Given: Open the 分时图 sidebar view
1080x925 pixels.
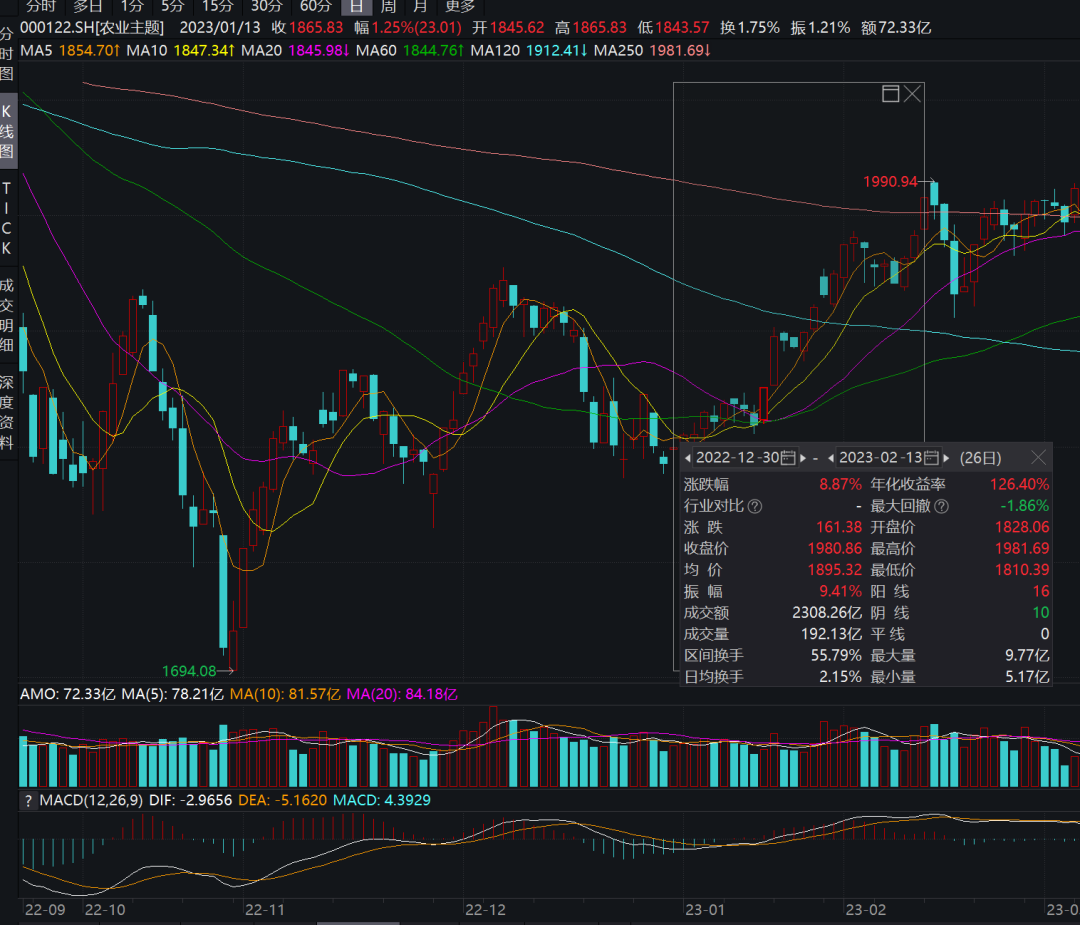Looking at the screenshot, I should point(7,54).
